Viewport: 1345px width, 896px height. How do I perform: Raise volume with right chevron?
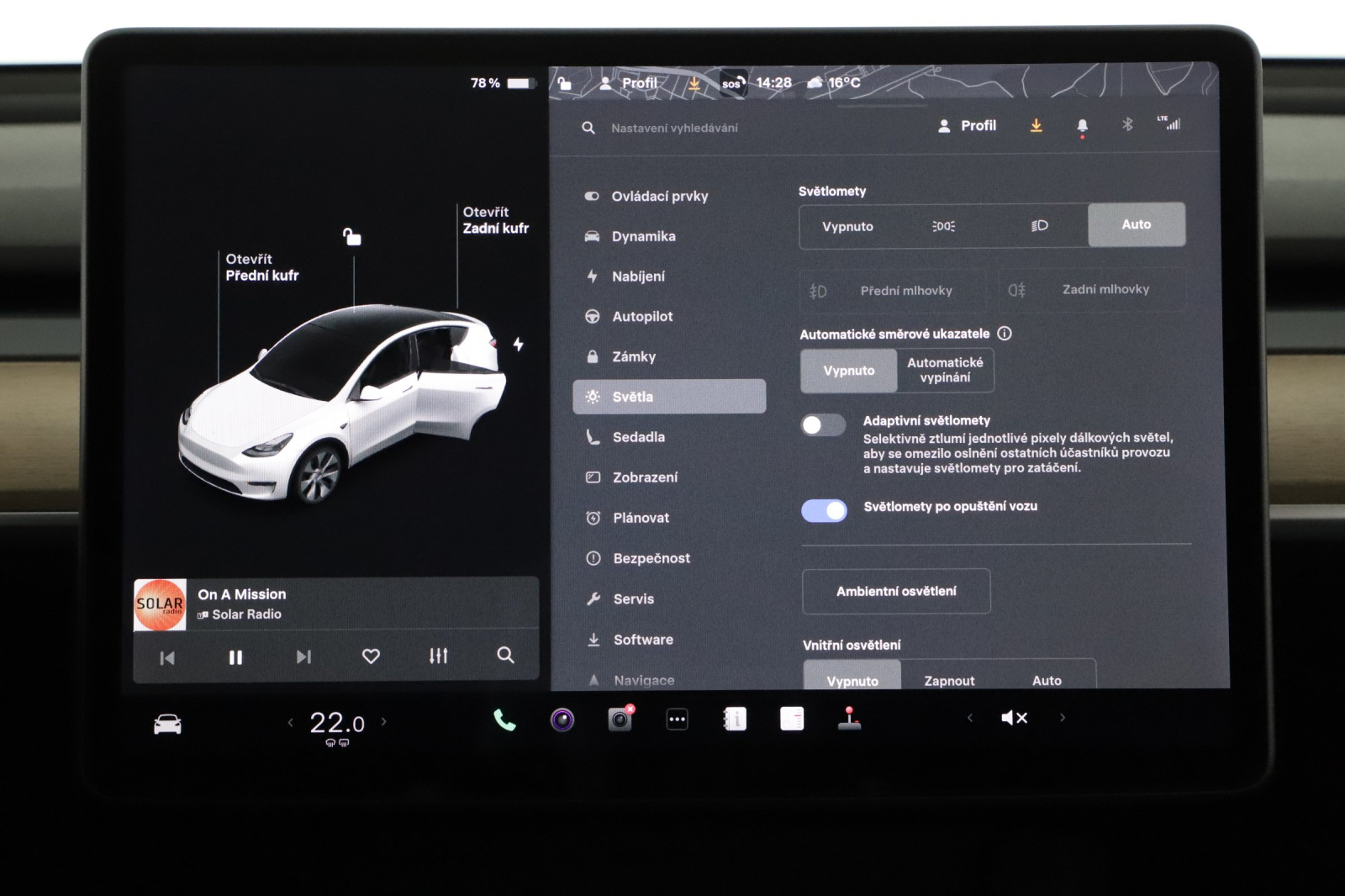click(x=1063, y=718)
